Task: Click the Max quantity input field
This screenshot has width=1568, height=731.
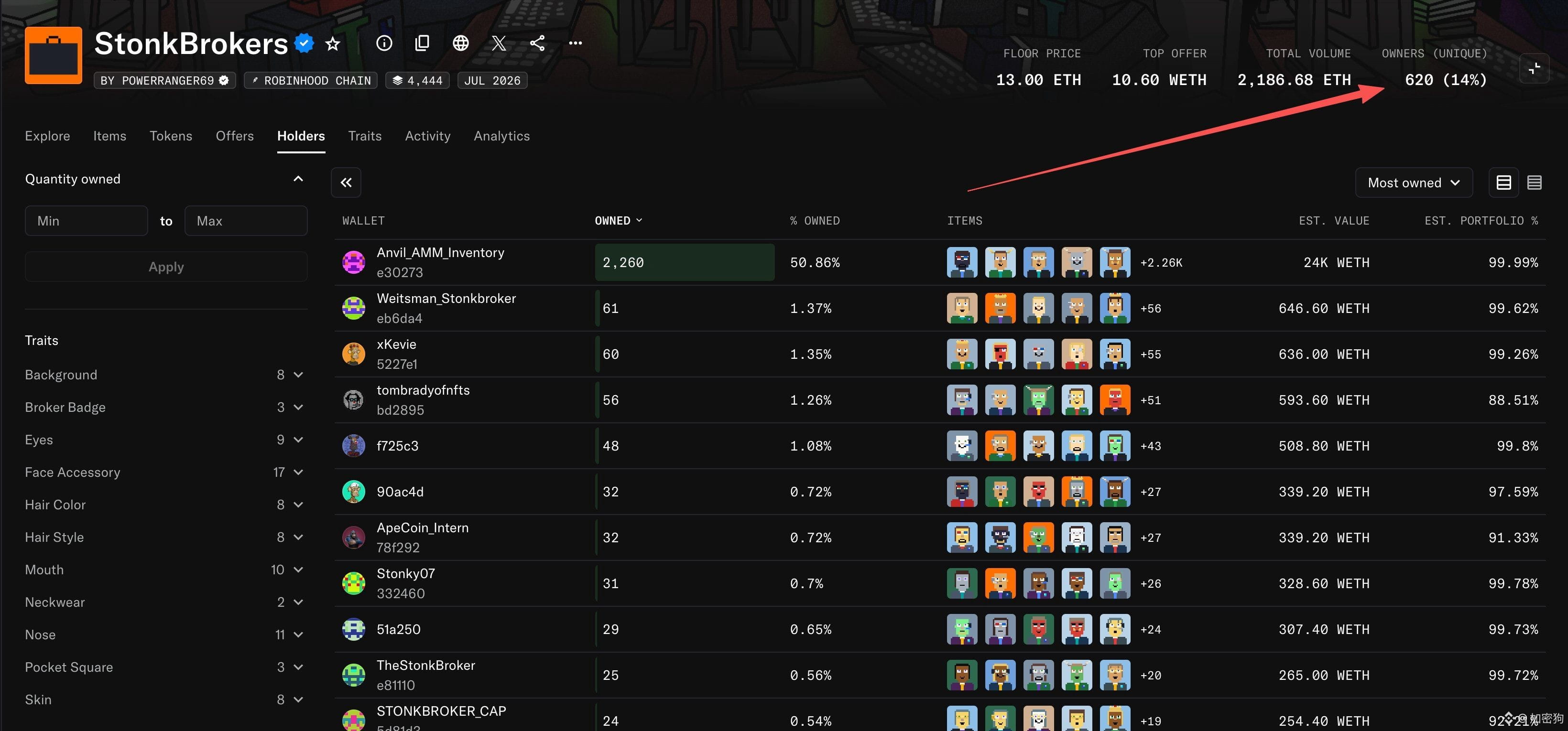Action: coord(246,221)
